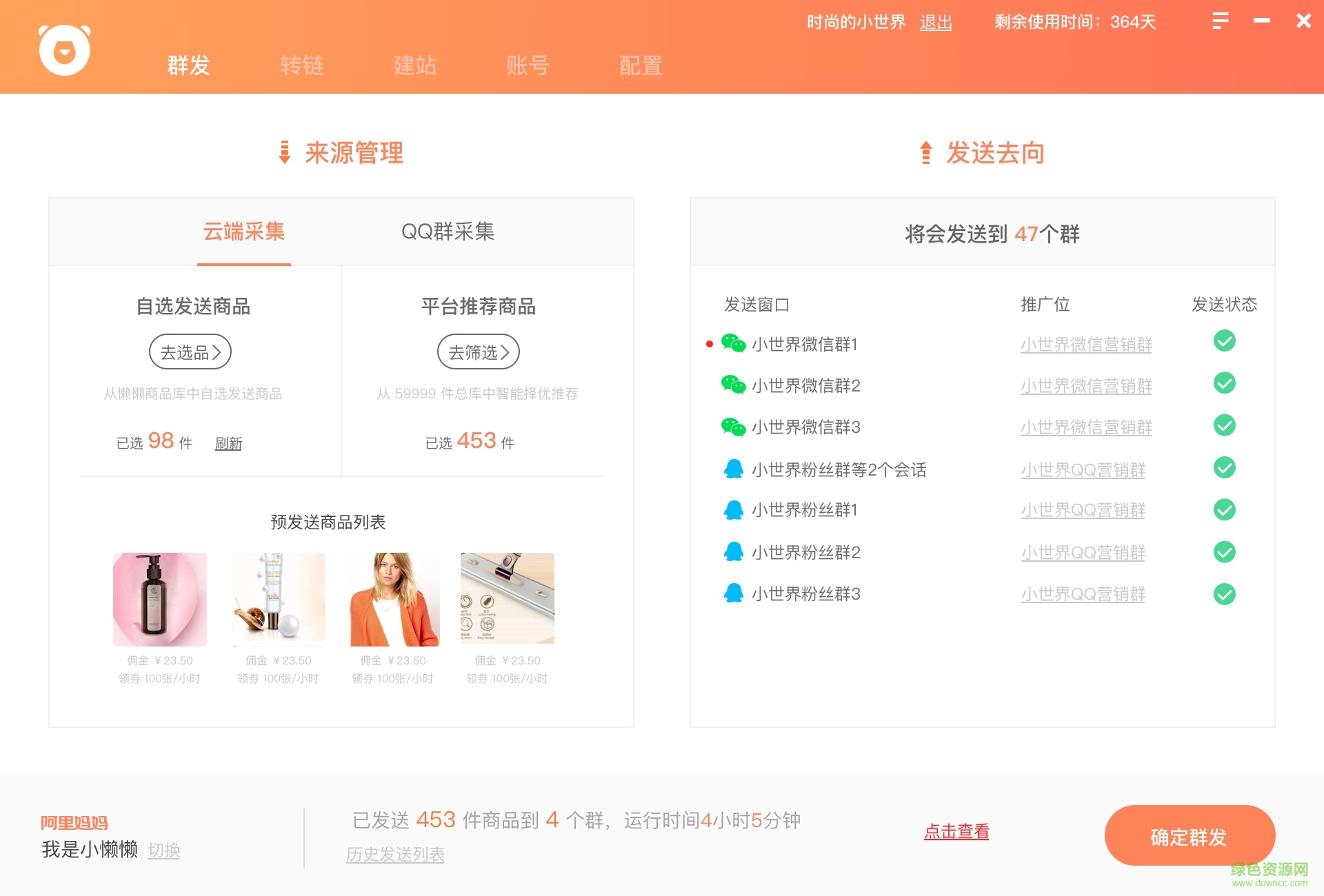Click the bear mascot logo icon
Viewport: 1324px width, 896px height.
click(64, 50)
